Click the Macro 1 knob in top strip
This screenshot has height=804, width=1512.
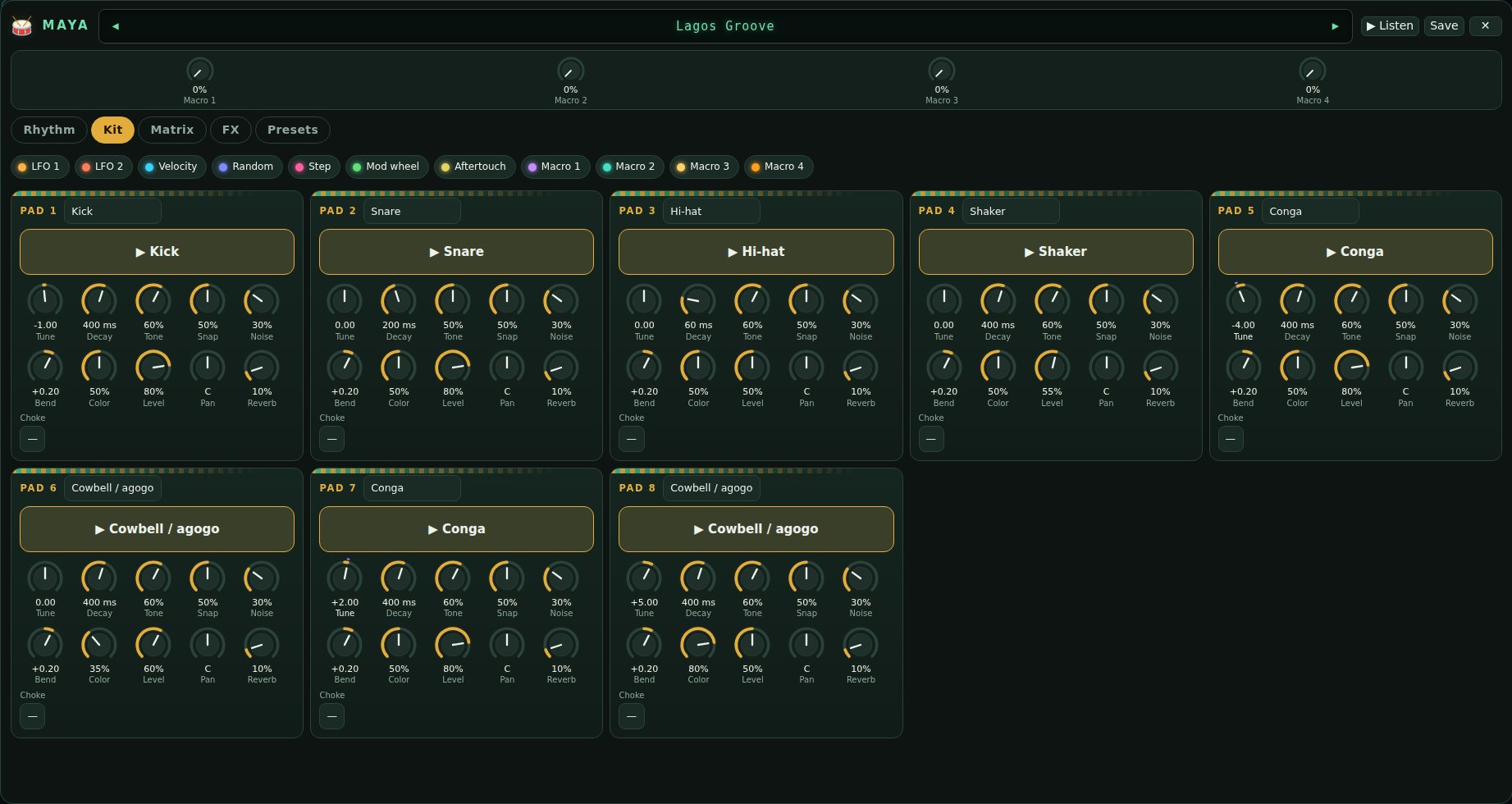pos(199,71)
